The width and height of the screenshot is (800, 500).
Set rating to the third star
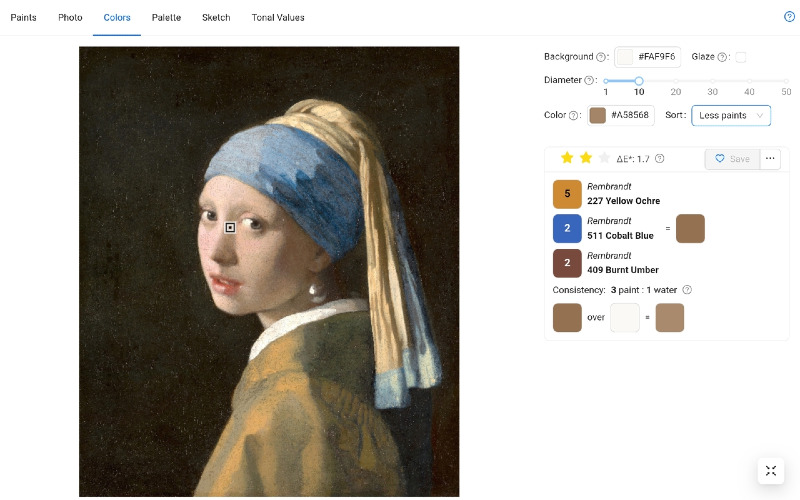[x=604, y=158]
